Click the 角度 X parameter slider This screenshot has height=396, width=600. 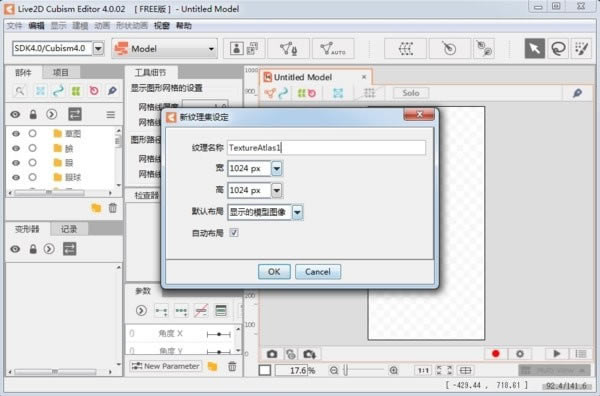[x=218, y=334]
